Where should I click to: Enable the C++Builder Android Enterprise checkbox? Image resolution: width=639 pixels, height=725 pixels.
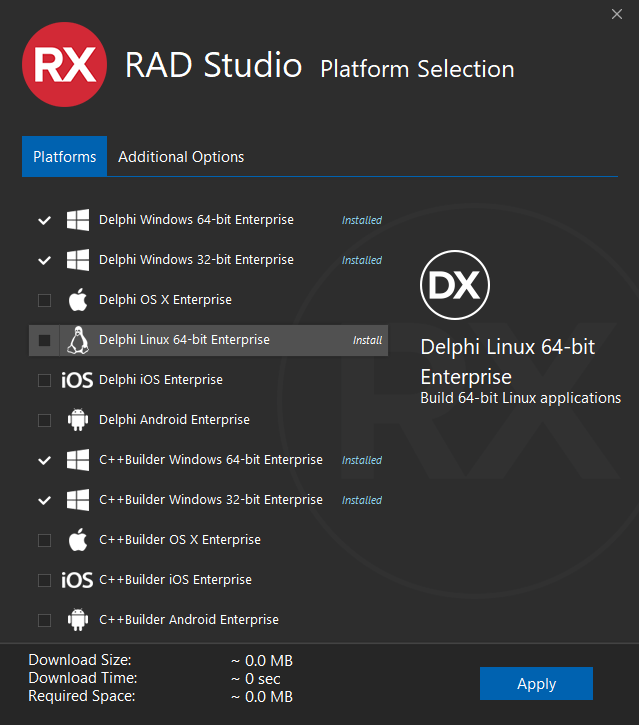point(44,620)
